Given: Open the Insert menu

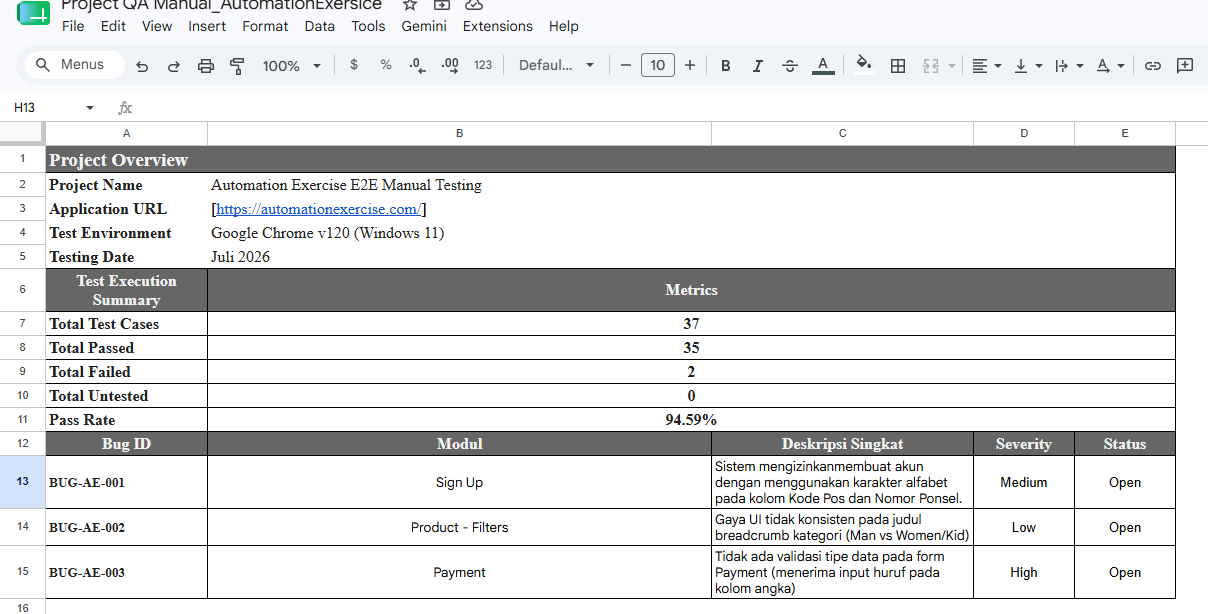Looking at the screenshot, I should (207, 26).
